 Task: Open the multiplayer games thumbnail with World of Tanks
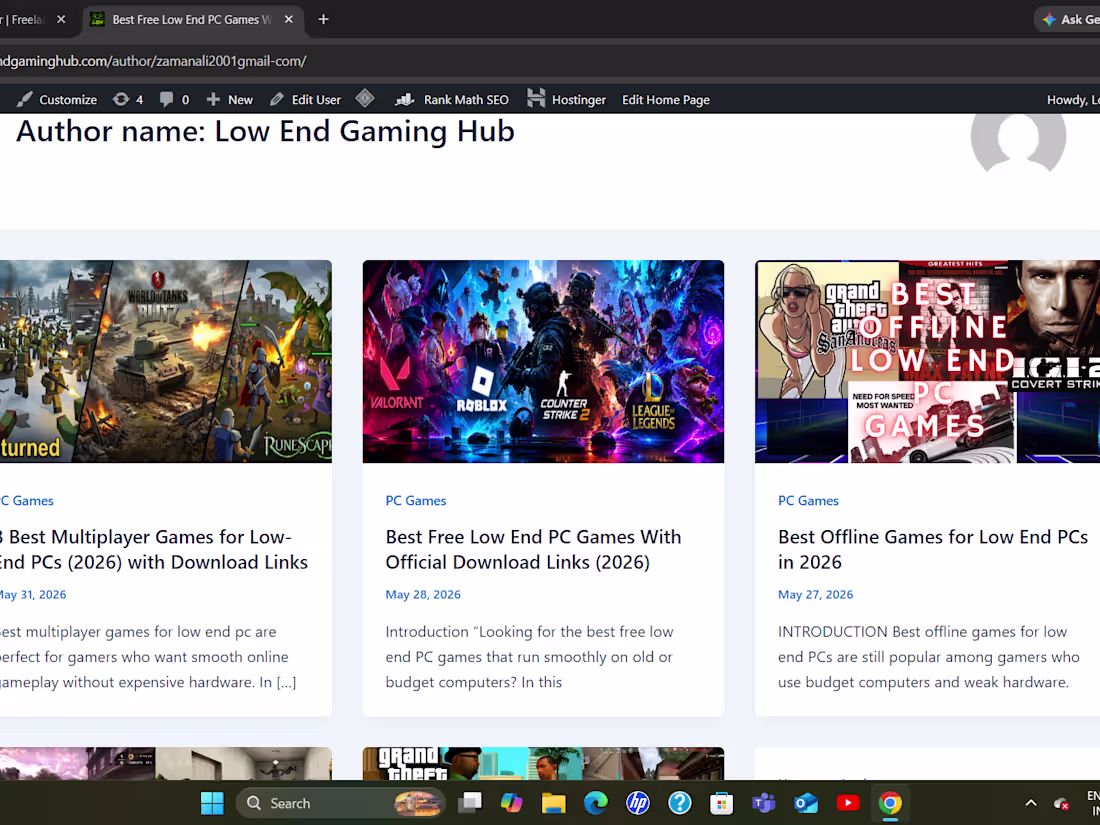pyautogui.click(x=166, y=361)
